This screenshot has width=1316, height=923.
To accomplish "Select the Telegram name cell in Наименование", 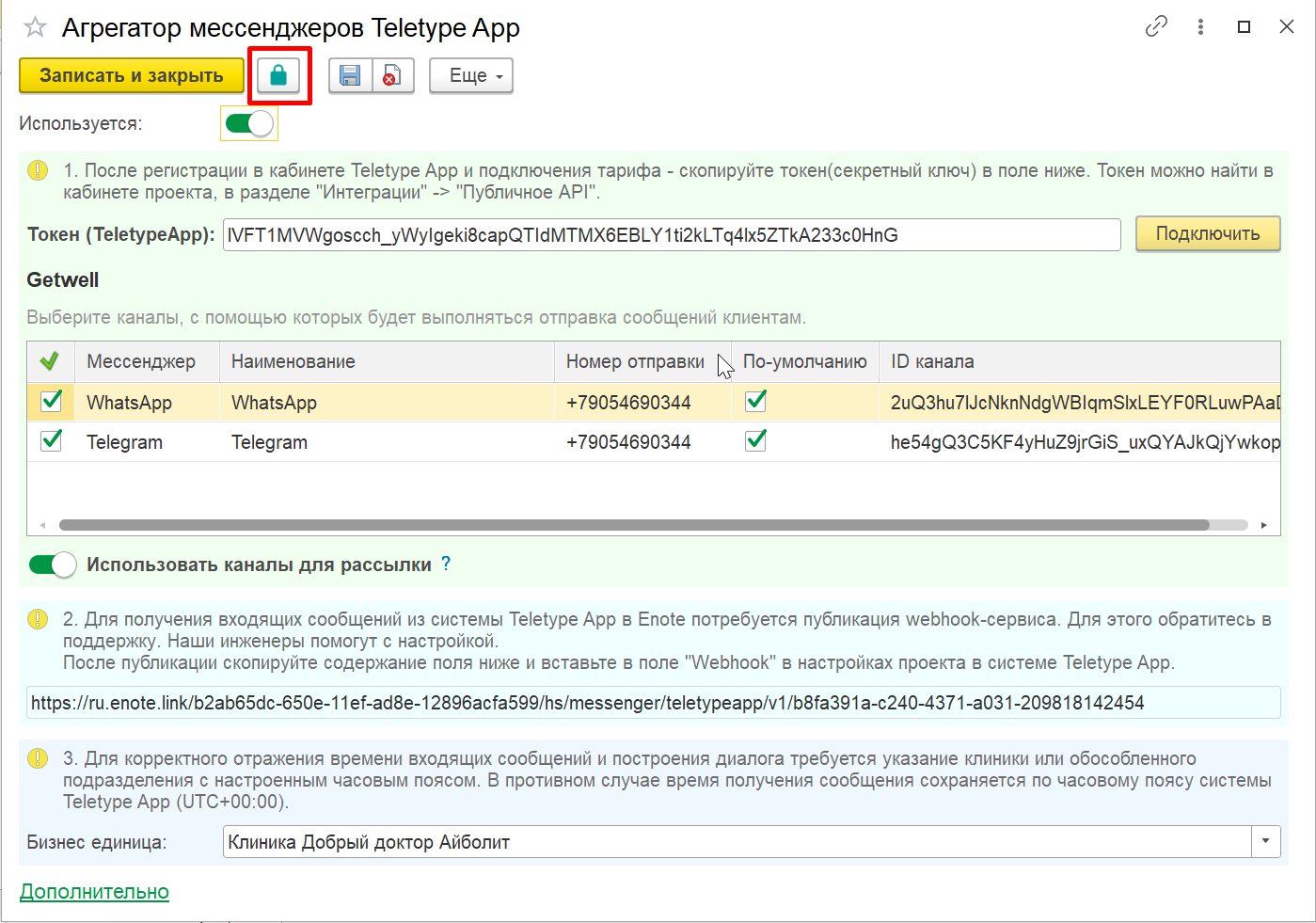I will [x=387, y=442].
